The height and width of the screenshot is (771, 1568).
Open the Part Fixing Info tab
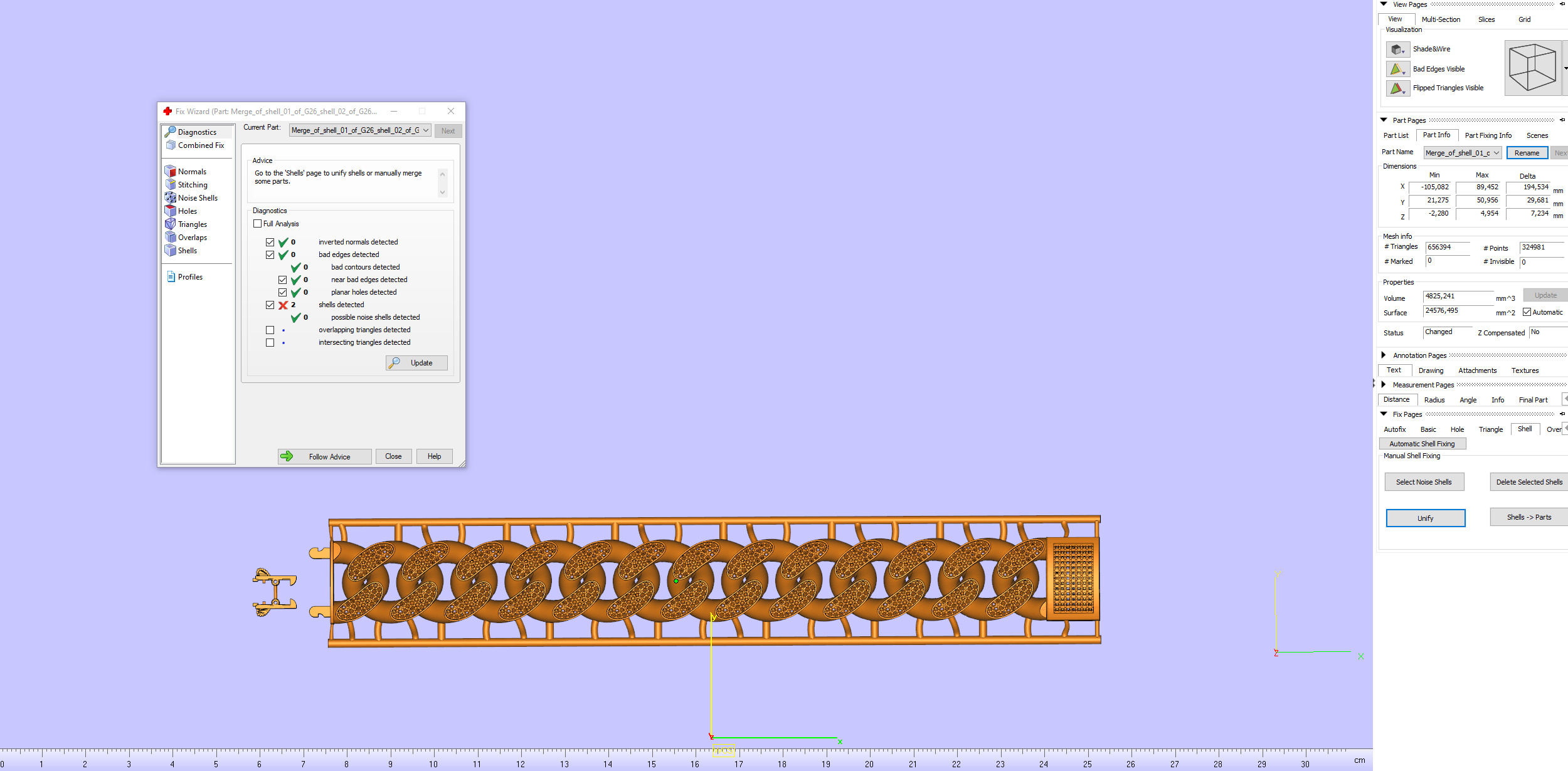[x=1488, y=135]
